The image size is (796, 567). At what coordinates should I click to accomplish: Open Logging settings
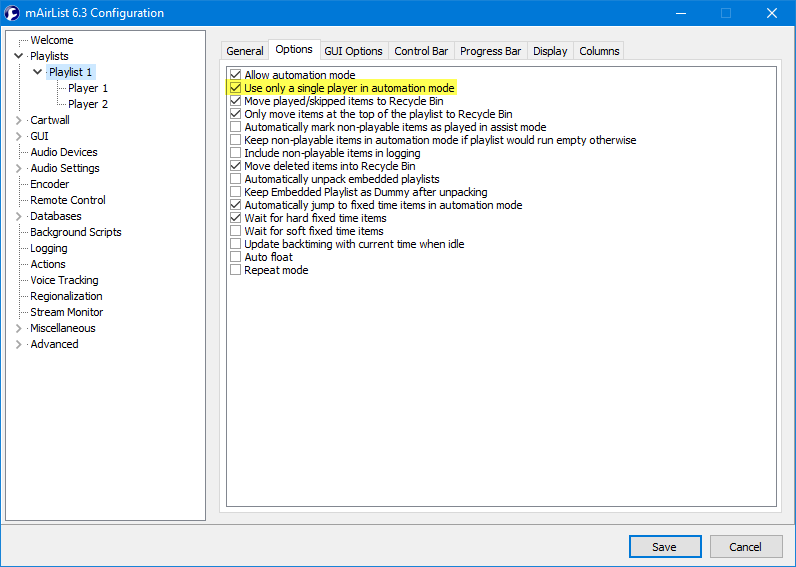(49, 248)
